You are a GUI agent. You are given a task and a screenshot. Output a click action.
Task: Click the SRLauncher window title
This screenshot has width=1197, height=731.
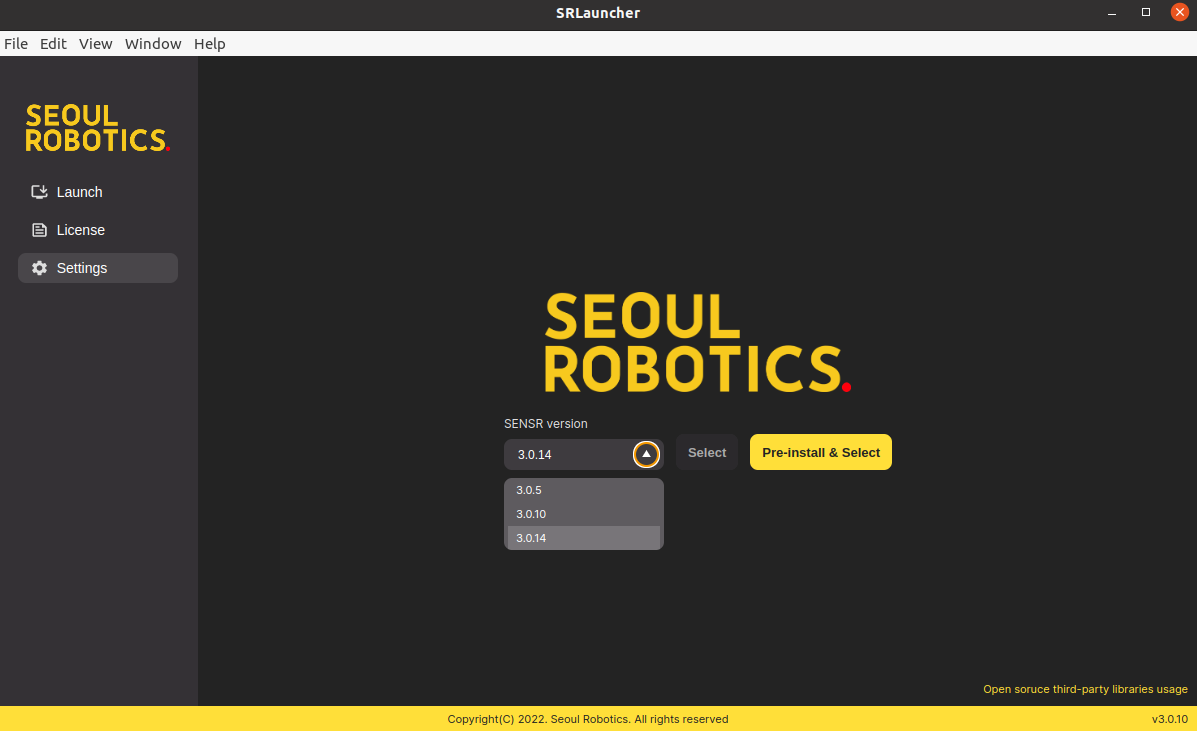tap(598, 13)
